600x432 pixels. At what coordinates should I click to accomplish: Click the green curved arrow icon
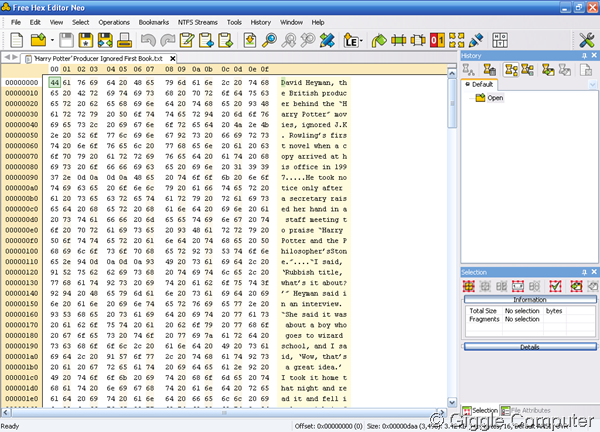click(x=379, y=40)
